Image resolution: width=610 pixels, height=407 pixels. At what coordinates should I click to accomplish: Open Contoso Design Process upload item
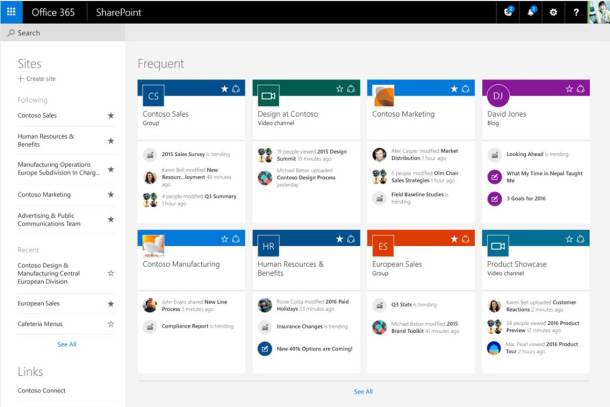pos(306,177)
